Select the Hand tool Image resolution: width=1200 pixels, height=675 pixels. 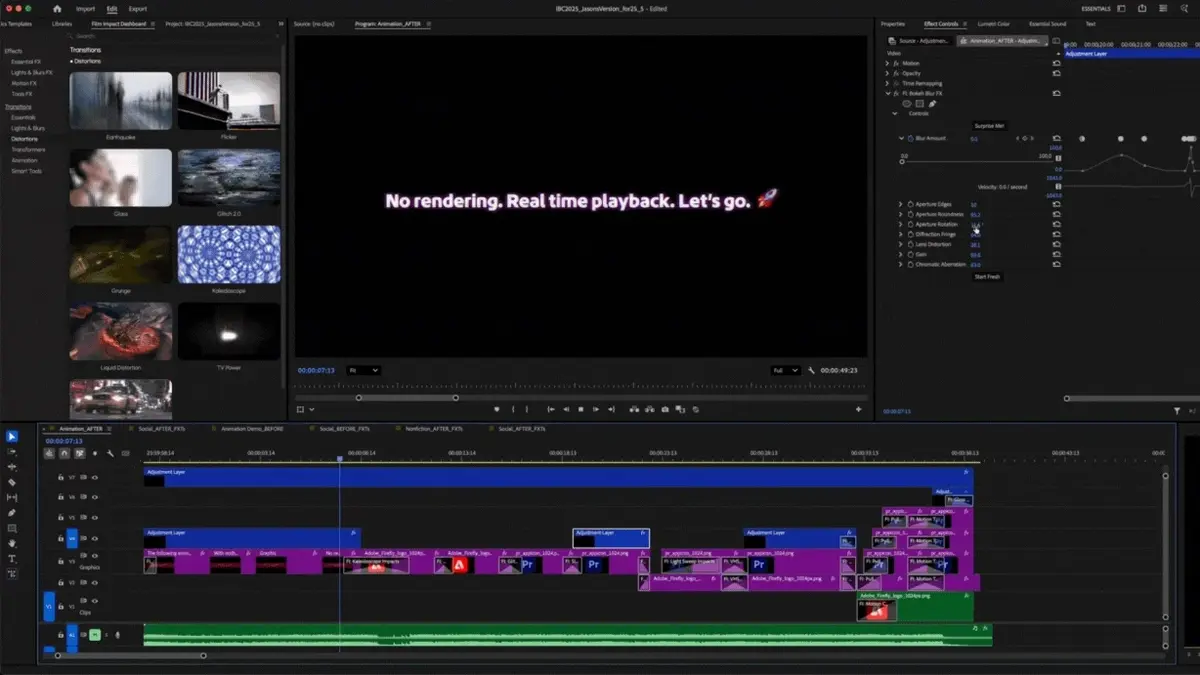12,543
